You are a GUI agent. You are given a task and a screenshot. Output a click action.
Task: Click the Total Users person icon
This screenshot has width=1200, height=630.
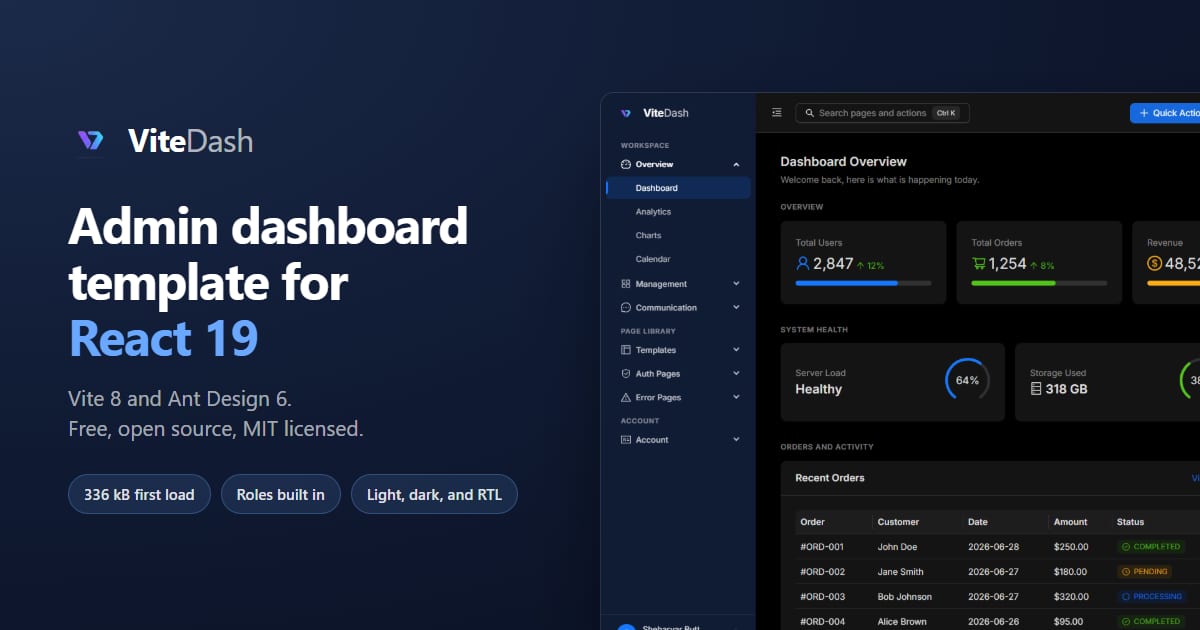tap(802, 264)
